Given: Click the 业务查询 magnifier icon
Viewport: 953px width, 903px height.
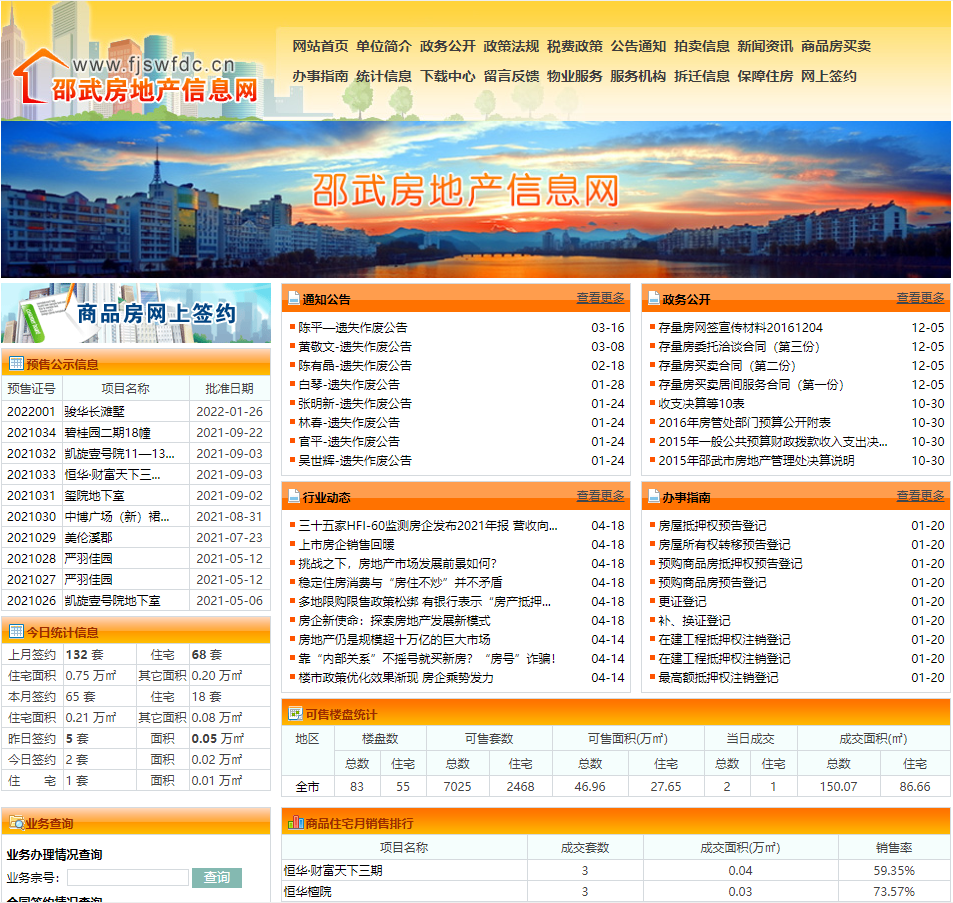Looking at the screenshot, I should [16, 824].
